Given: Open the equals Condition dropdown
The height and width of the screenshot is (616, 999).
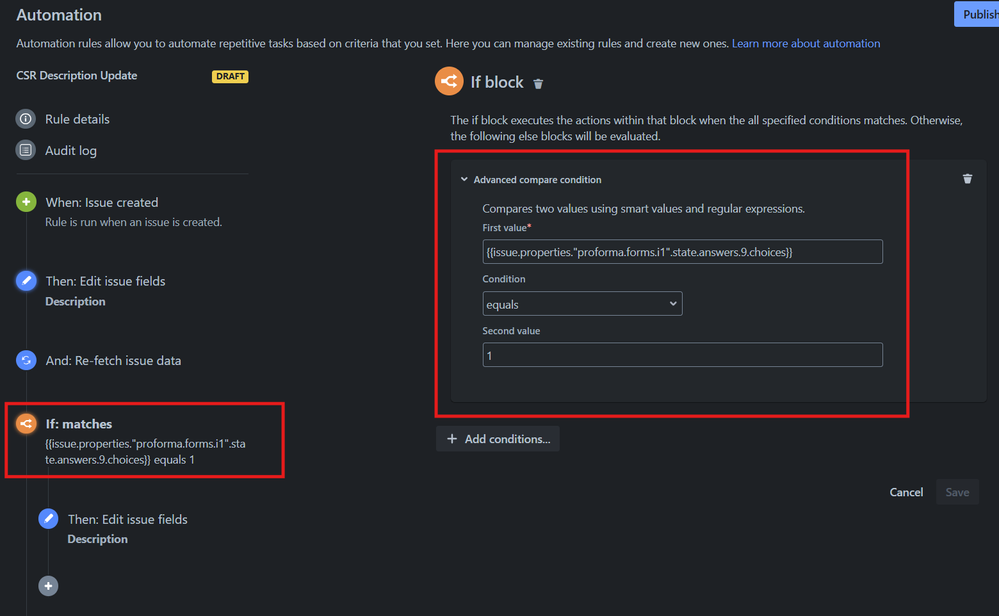Looking at the screenshot, I should [x=582, y=304].
